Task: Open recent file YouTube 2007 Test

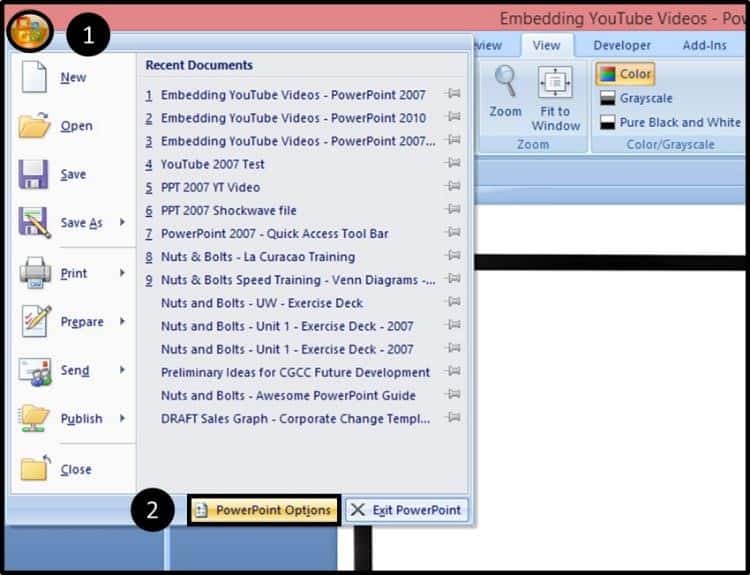Action: click(x=212, y=164)
